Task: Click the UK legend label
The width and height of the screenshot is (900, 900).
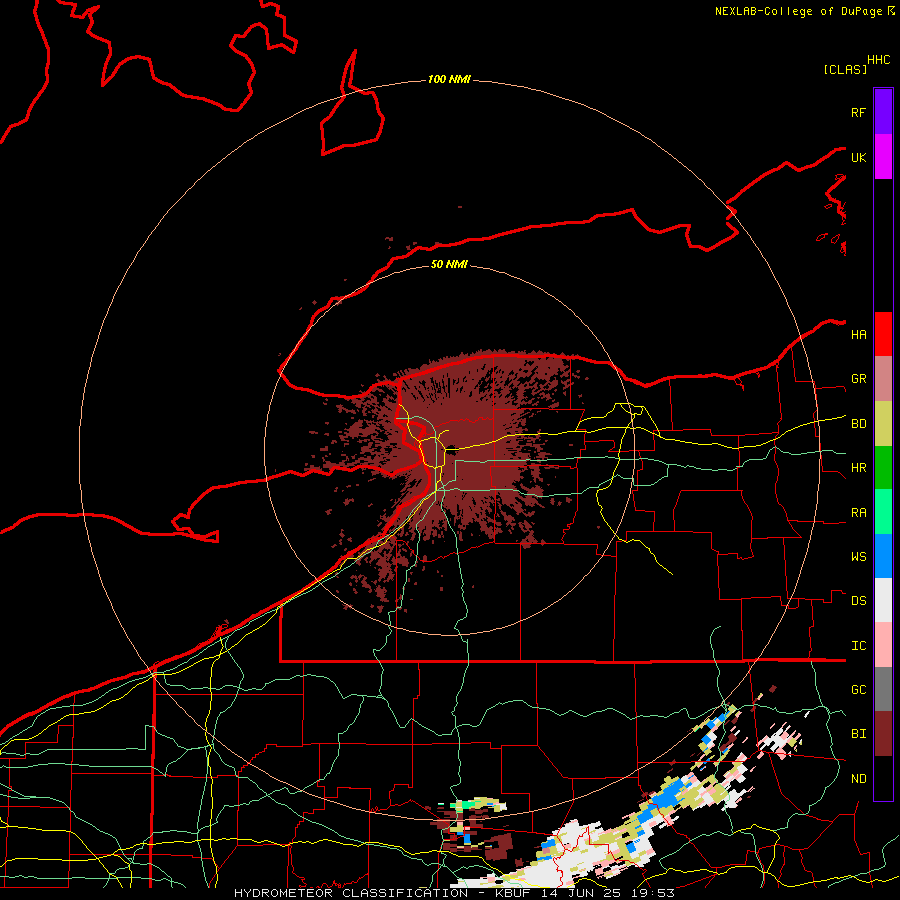Action: click(858, 157)
